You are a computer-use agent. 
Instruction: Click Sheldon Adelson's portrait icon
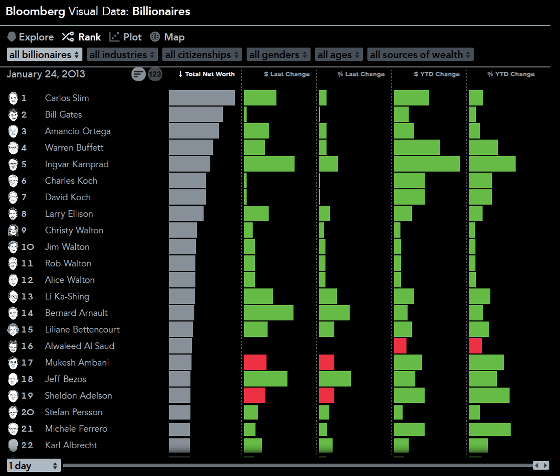point(13,396)
